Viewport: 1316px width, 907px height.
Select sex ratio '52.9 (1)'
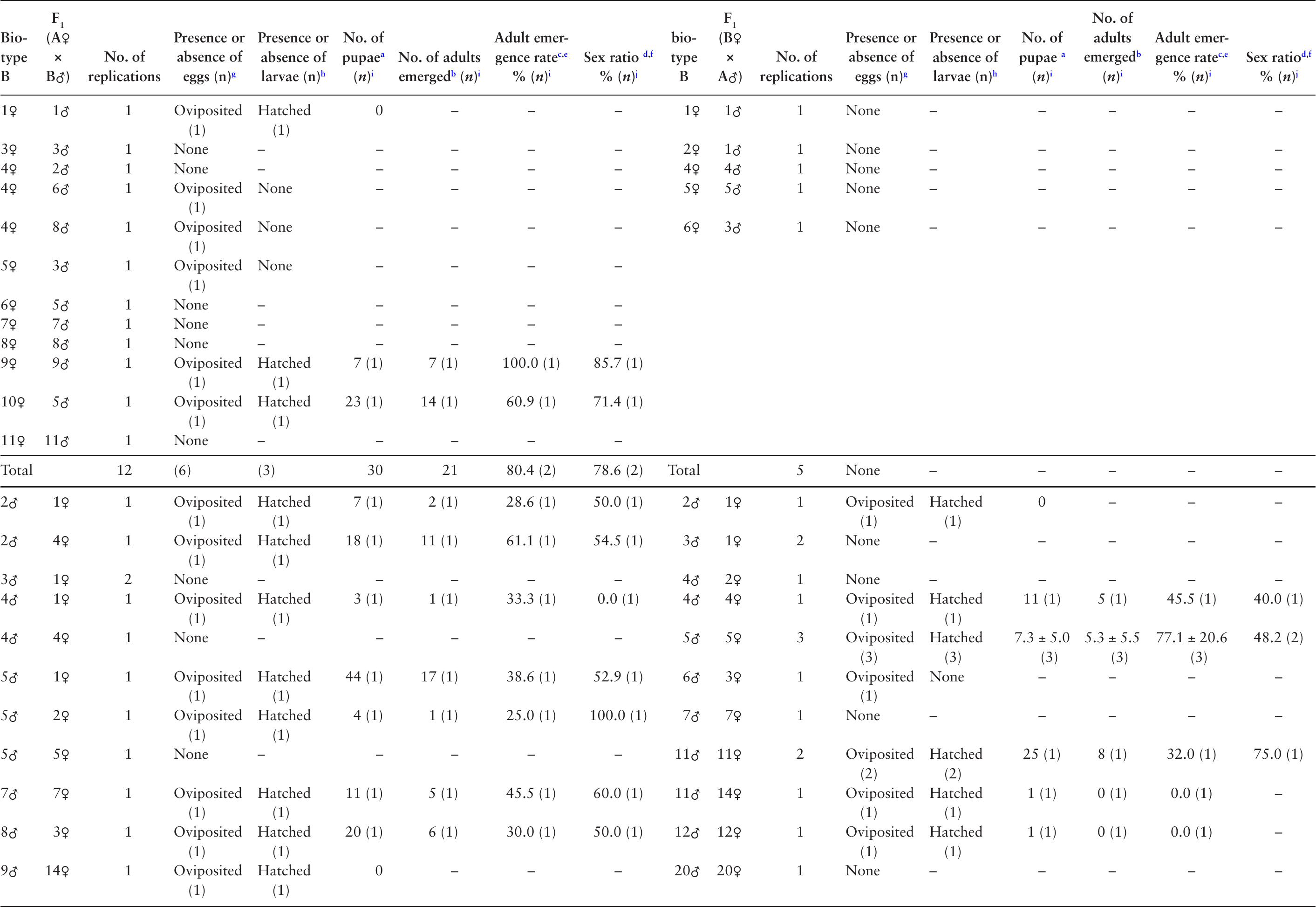tap(618, 676)
